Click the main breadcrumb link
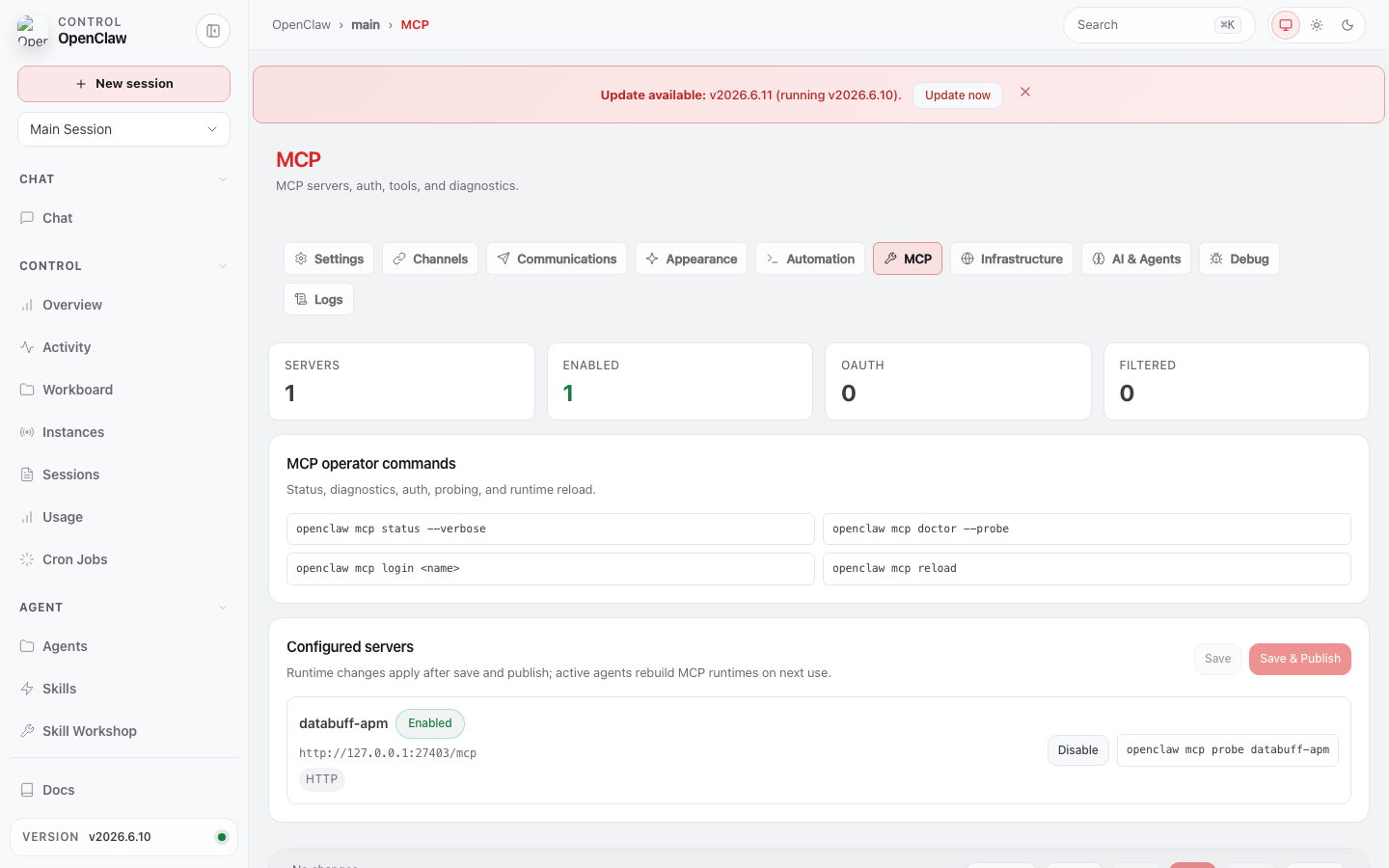Image resolution: width=1389 pixels, height=868 pixels. pos(366,25)
